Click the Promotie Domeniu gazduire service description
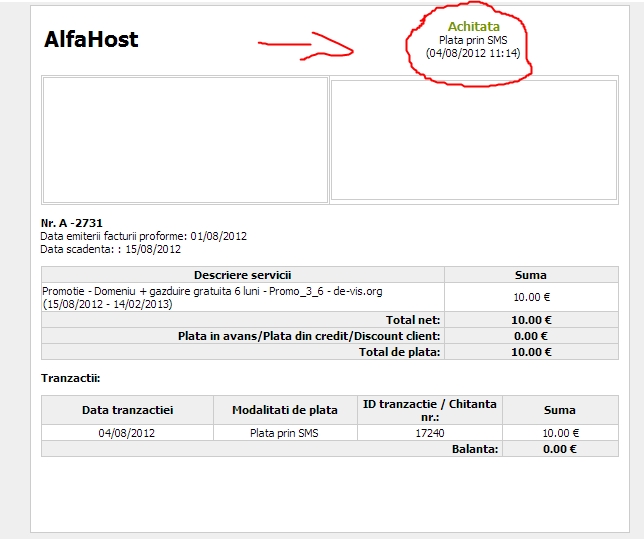The width and height of the screenshot is (644, 539). pyautogui.click(x=212, y=297)
